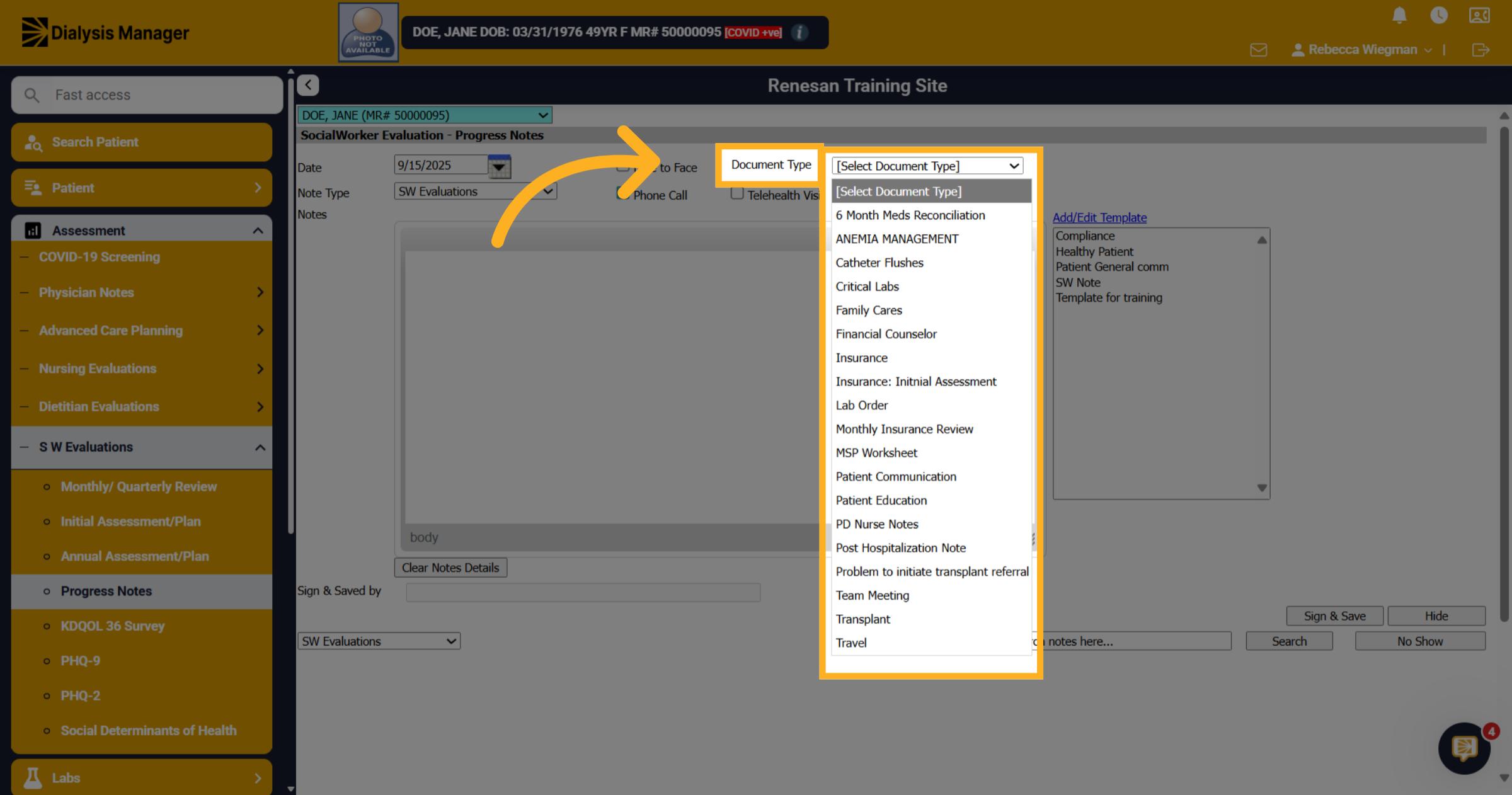The image size is (1512, 795).
Task: Click the Fast access search field
Action: pos(147,95)
